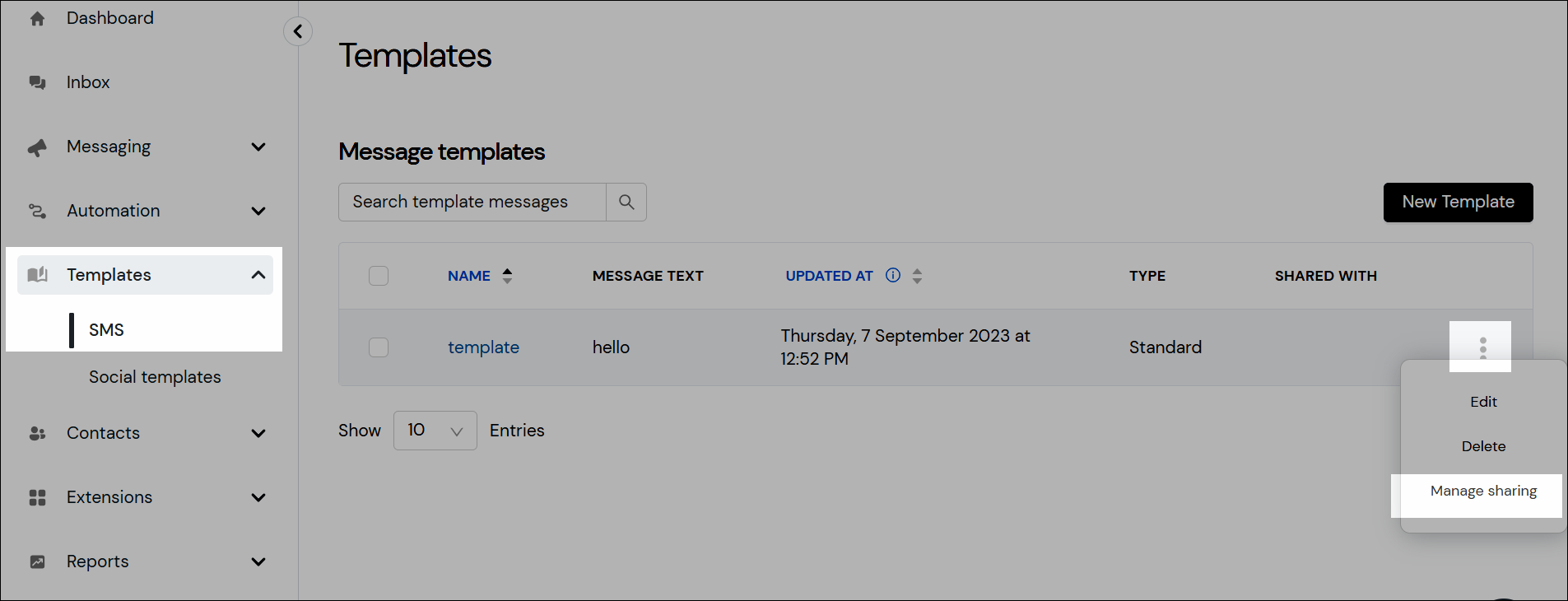Check the box for the template row

coord(379,347)
